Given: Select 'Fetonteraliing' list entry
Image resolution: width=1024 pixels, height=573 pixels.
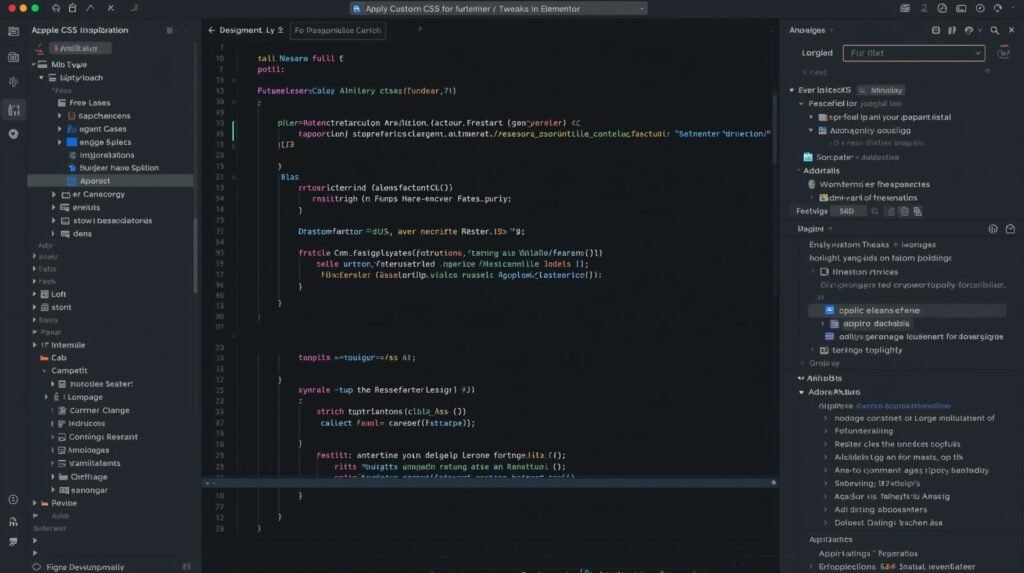Looking at the screenshot, I should [863, 431].
